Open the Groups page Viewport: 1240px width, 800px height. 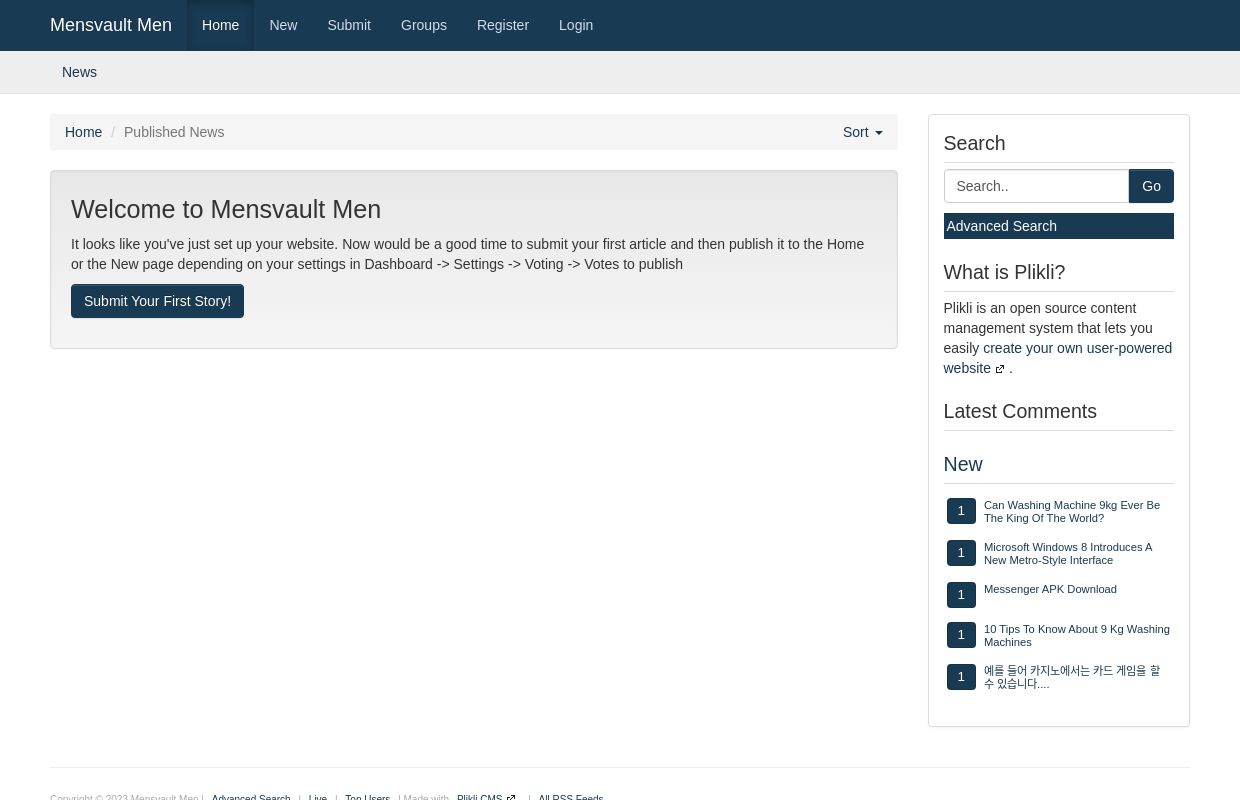click(423, 25)
